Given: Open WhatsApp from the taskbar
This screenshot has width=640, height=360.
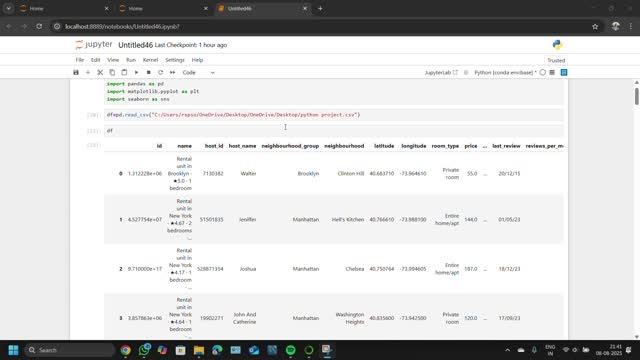Looking at the screenshot, I should [x=144, y=350].
